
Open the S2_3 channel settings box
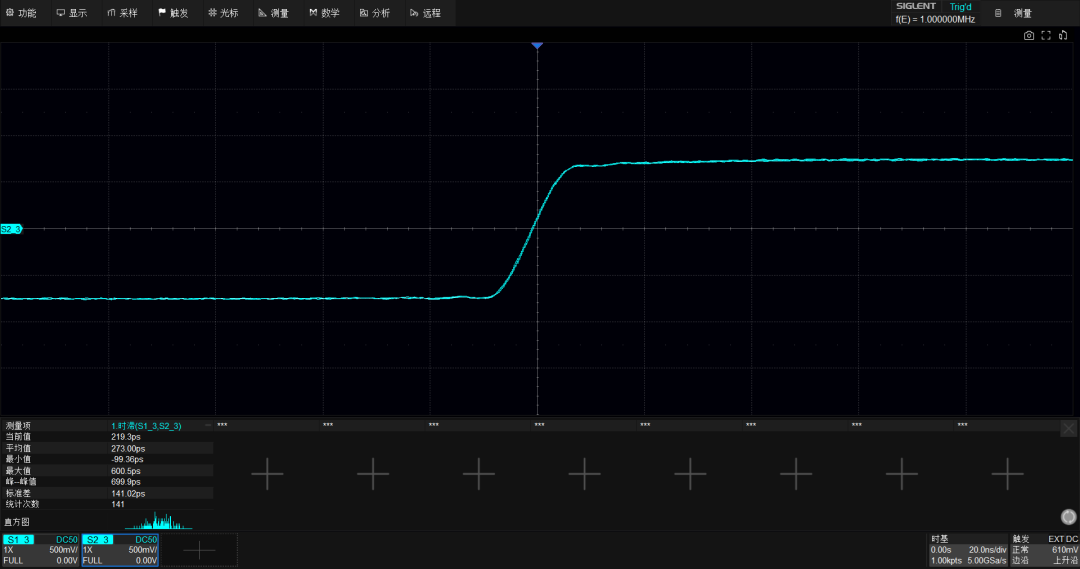pyautogui.click(x=121, y=550)
